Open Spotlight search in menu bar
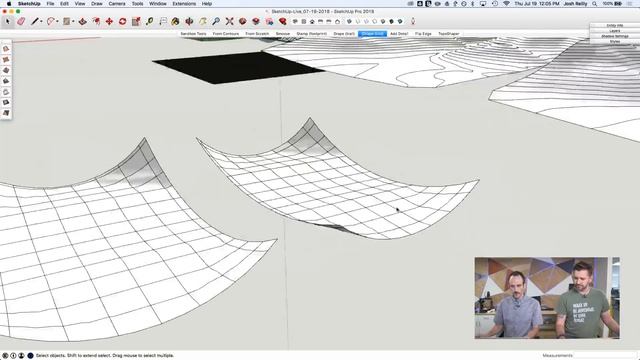Image resolution: width=640 pixels, height=360 pixels. pyautogui.click(x=595, y=4)
